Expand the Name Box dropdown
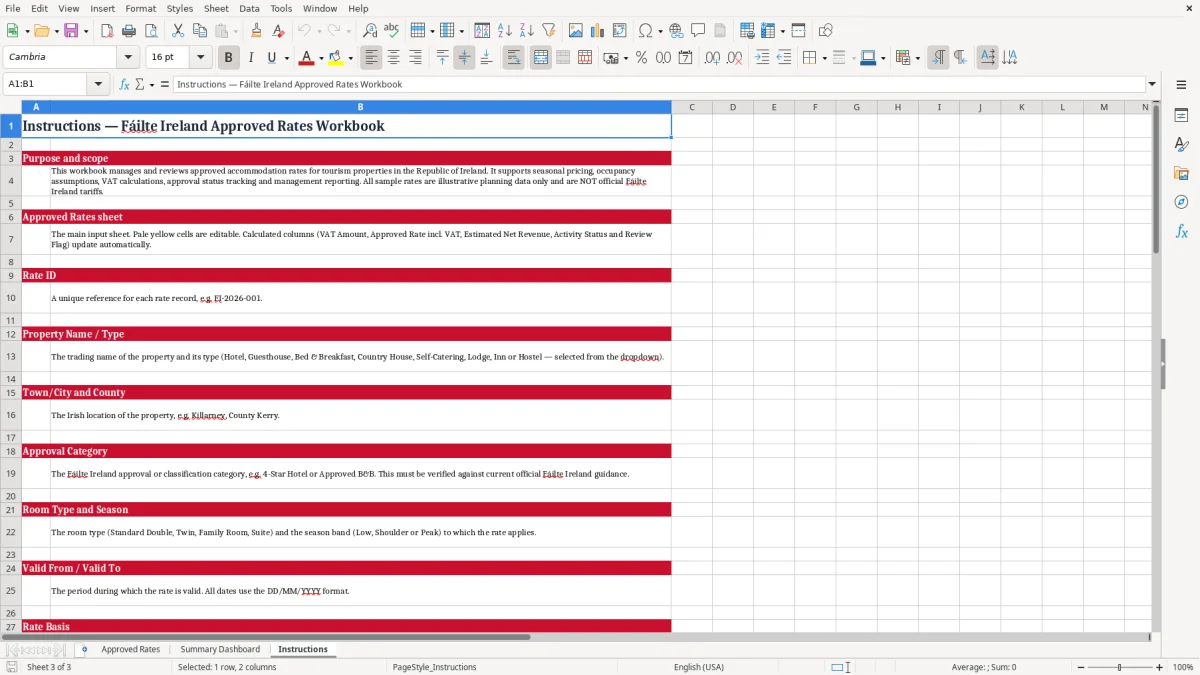Screen dimensions: 1200x675 (98, 84)
